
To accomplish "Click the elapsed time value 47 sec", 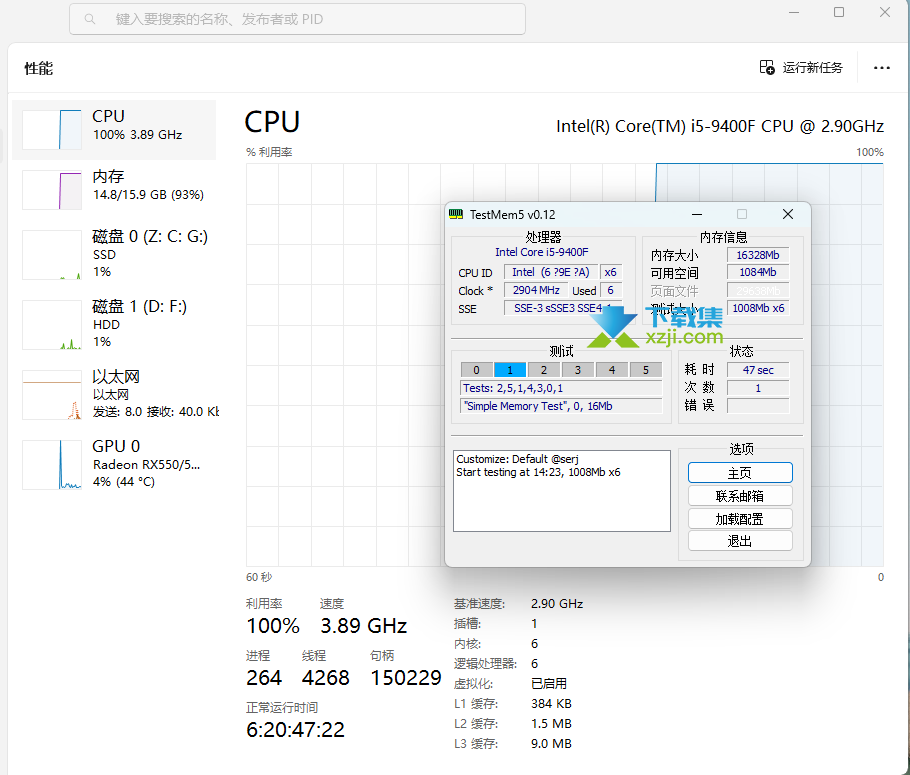I will 758,370.
